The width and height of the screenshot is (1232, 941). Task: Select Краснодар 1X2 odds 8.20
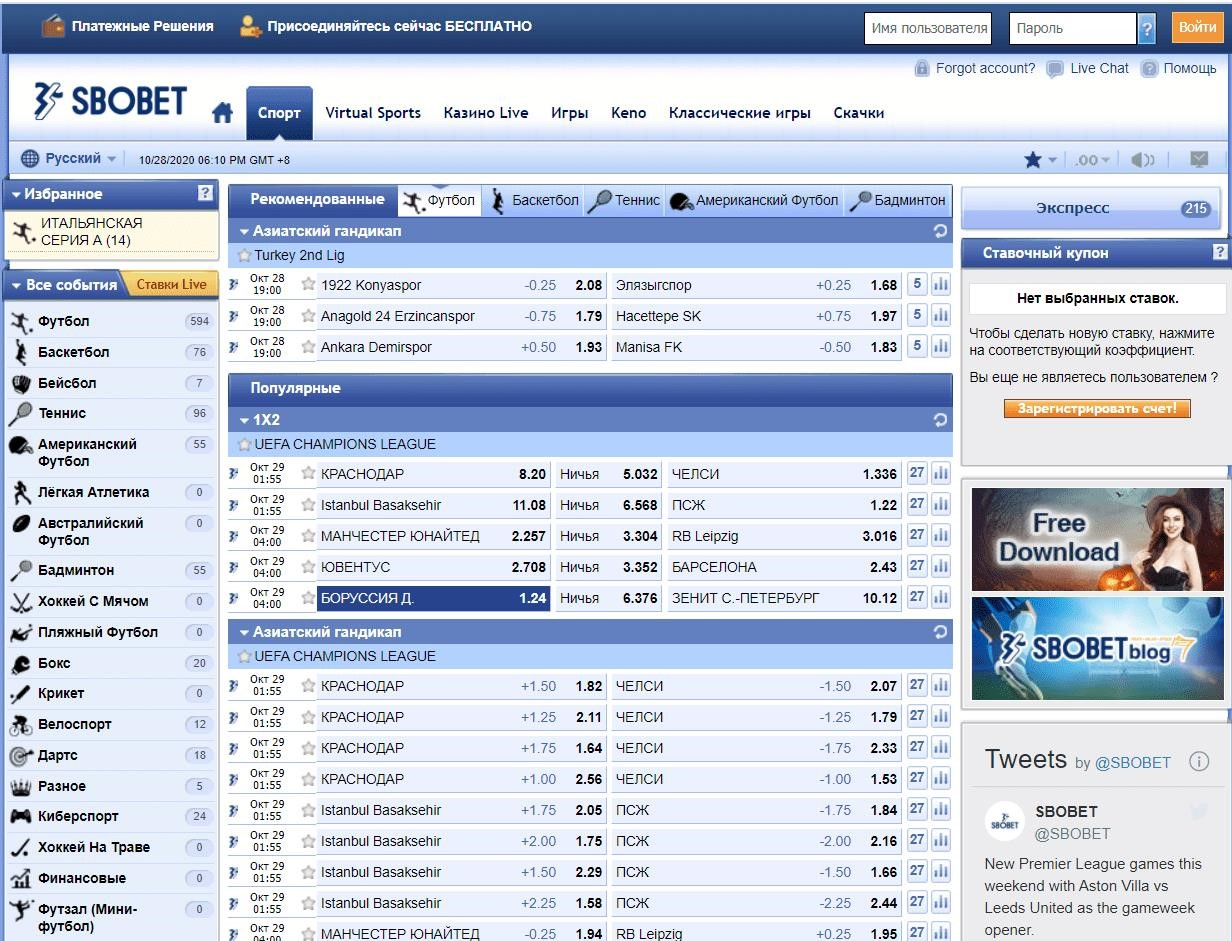click(434, 474)
